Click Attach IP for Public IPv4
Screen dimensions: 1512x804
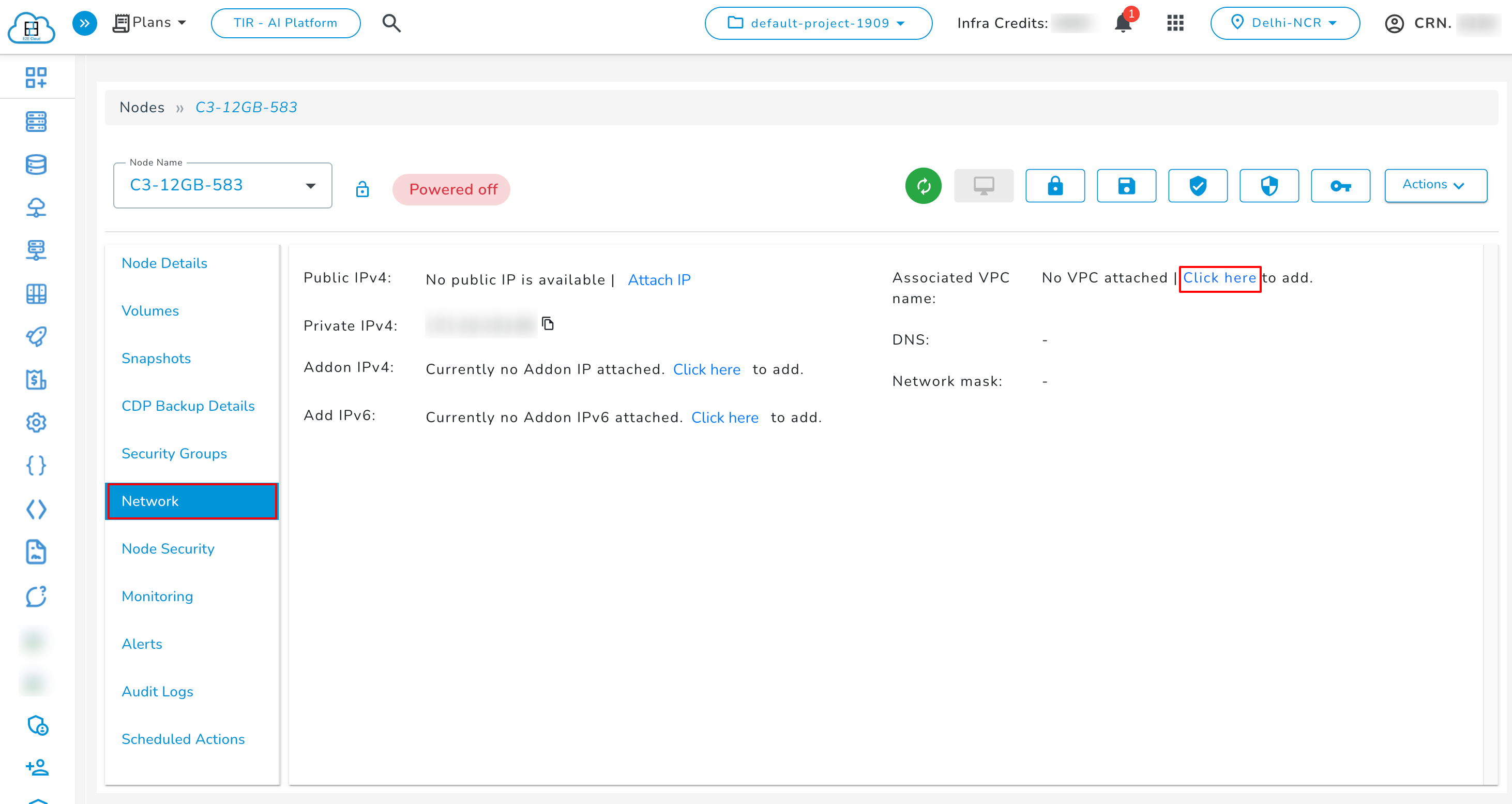659,279
